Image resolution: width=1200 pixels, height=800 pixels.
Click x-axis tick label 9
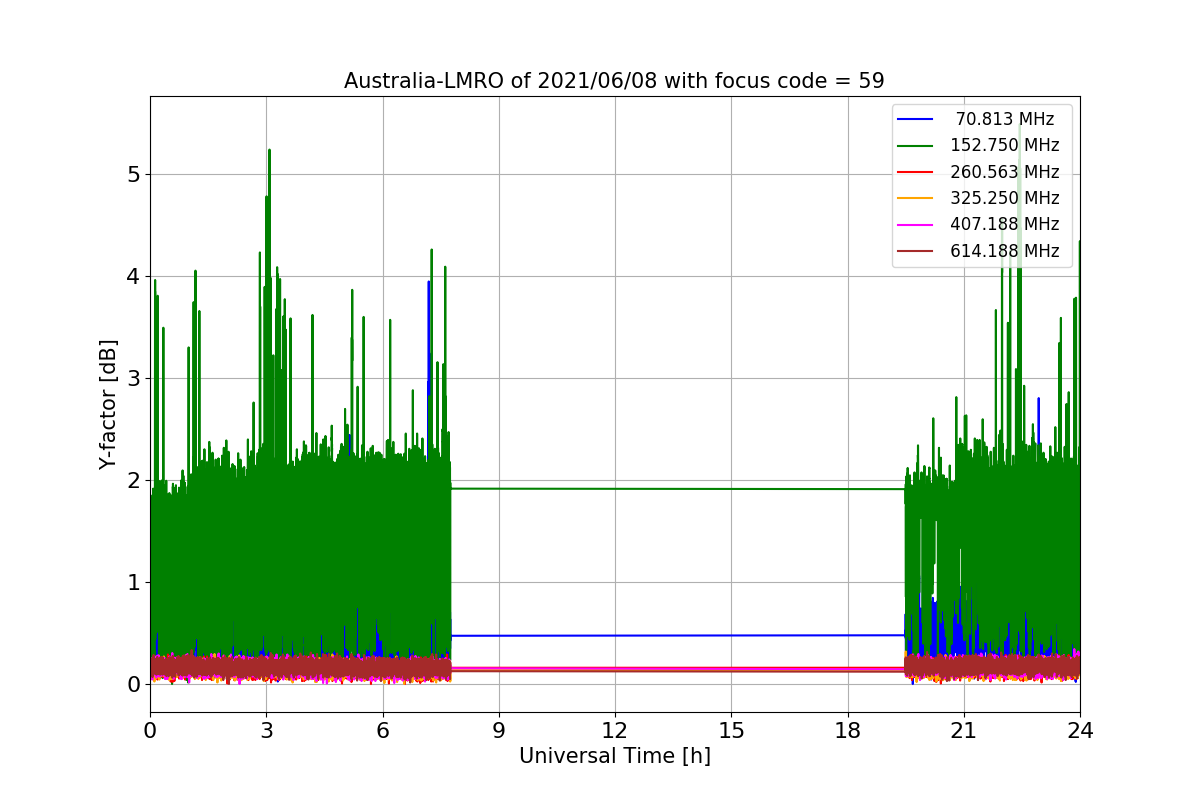point(499,730)
